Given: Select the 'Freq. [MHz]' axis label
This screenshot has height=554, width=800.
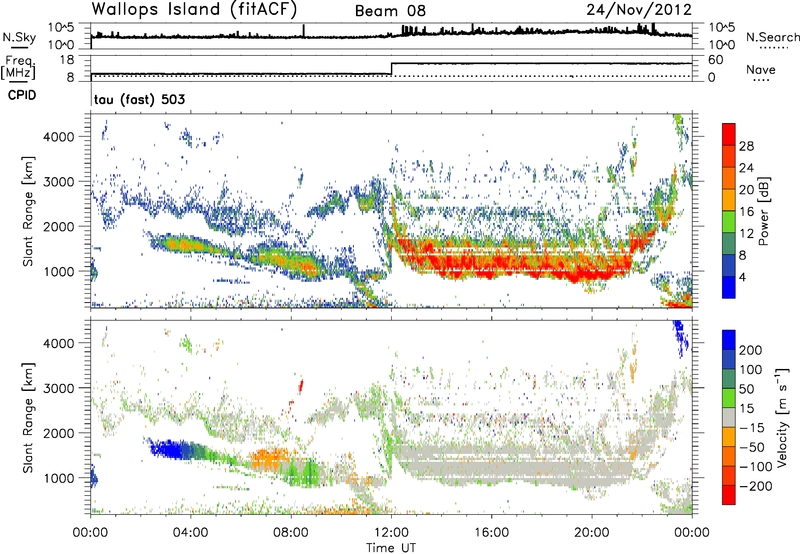Looking at the screenshot, I should 19,67.
